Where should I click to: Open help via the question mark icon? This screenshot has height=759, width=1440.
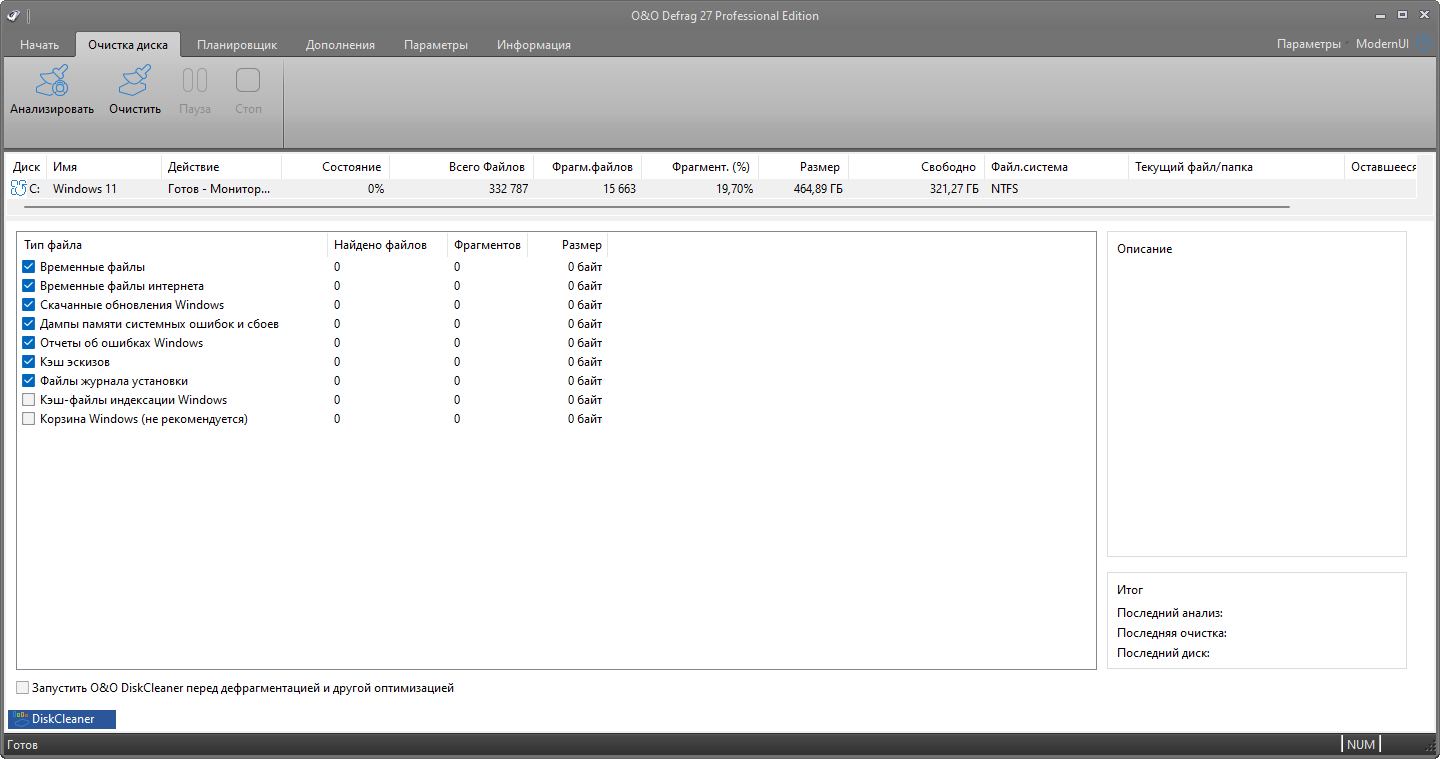(x=1425, y=44)
